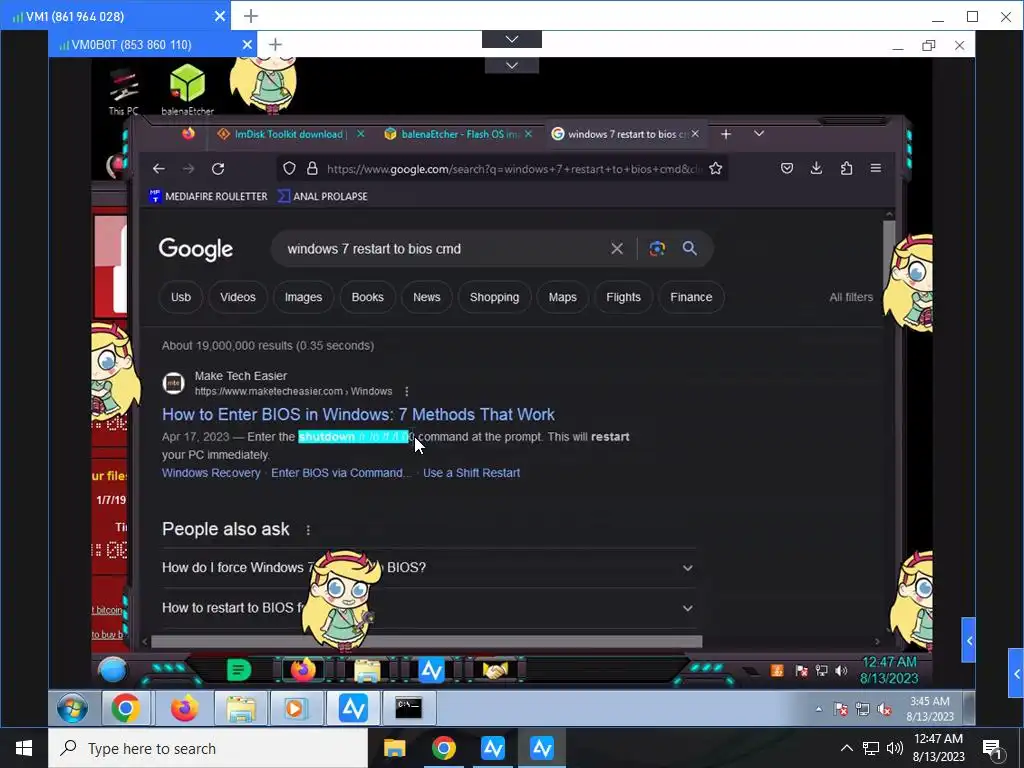
Task: Click the Shopping filter chip
Action: point(494,297)
